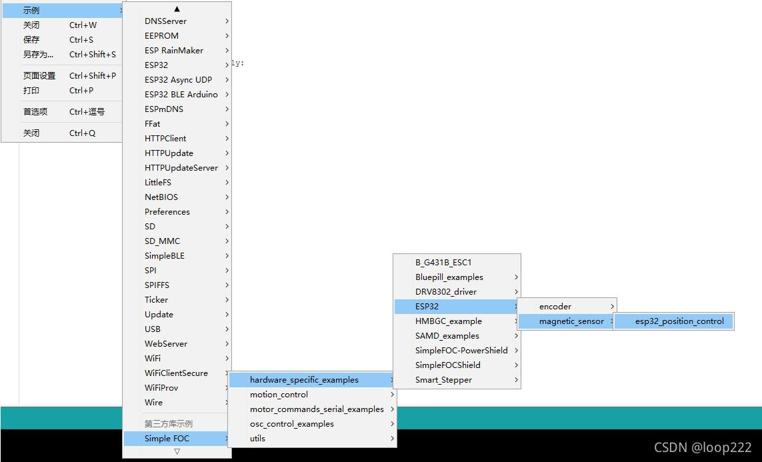Open SimpleBLE examples
Viewport: 762px width, 462px height.
pyautogui.click(x=177, y=256)
